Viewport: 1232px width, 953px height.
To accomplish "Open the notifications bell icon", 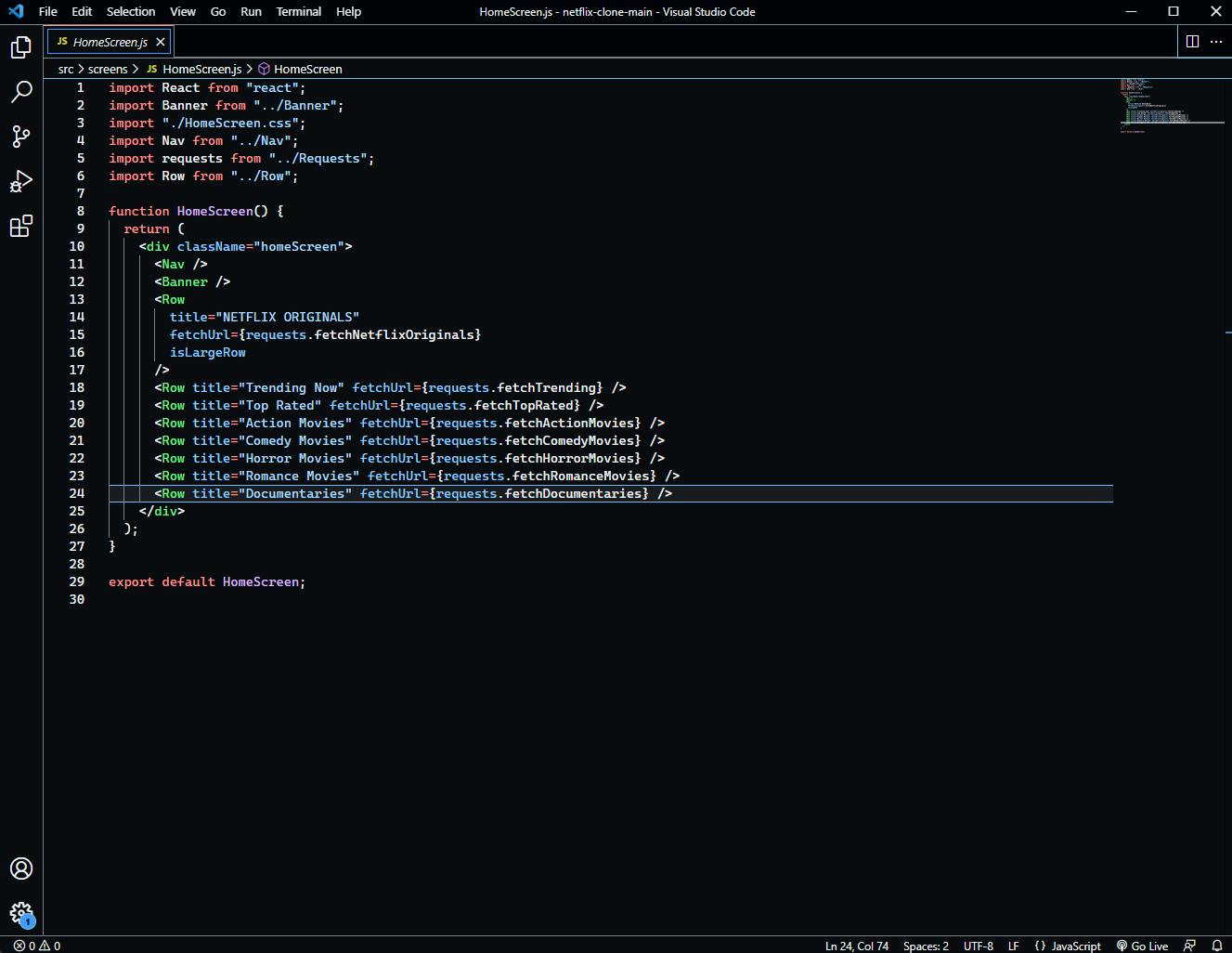I will point(1217,946).
